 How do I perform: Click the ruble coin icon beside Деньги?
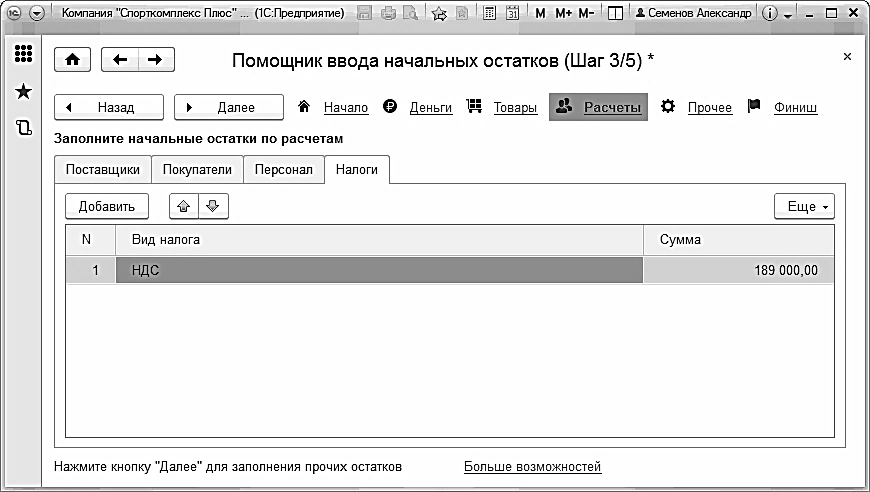point(390,106)
